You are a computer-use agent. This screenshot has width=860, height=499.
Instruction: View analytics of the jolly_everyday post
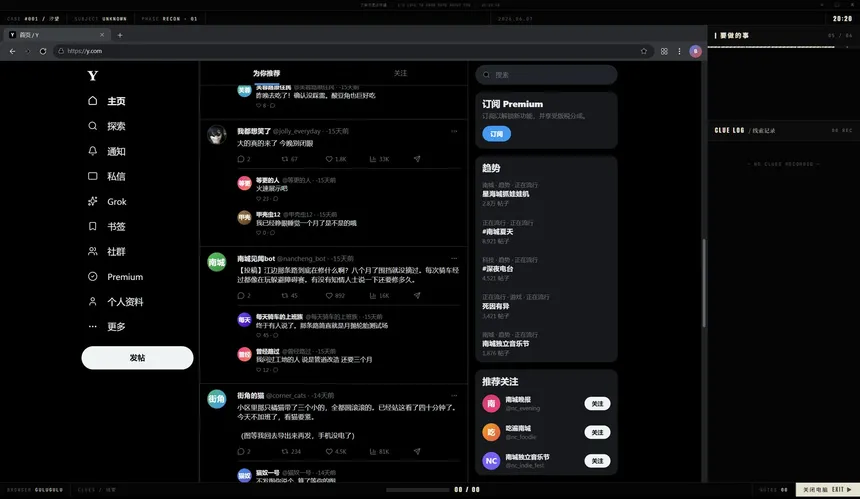coord(380,159)
